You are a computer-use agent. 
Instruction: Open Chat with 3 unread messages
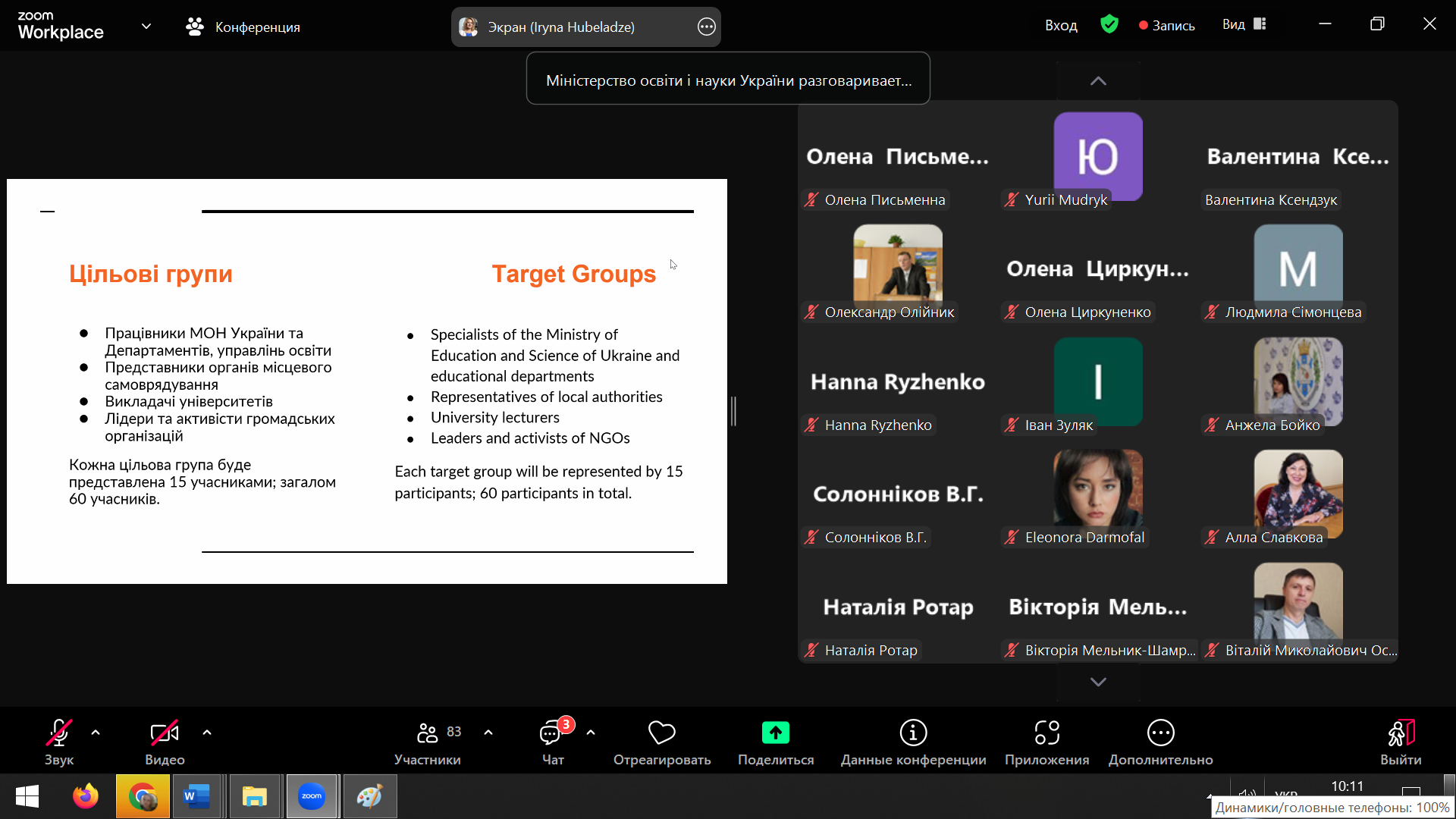point(552,733)
